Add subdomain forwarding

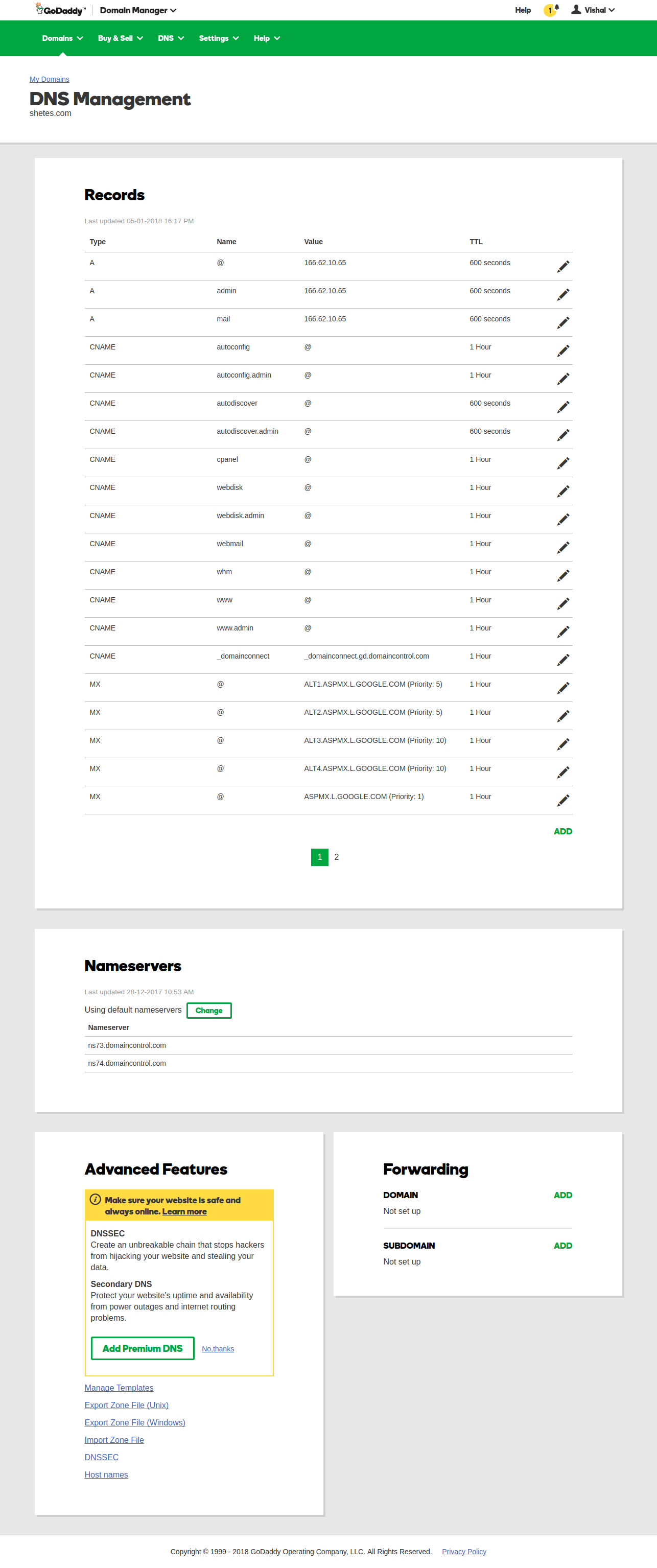(x=562, y=1246)
